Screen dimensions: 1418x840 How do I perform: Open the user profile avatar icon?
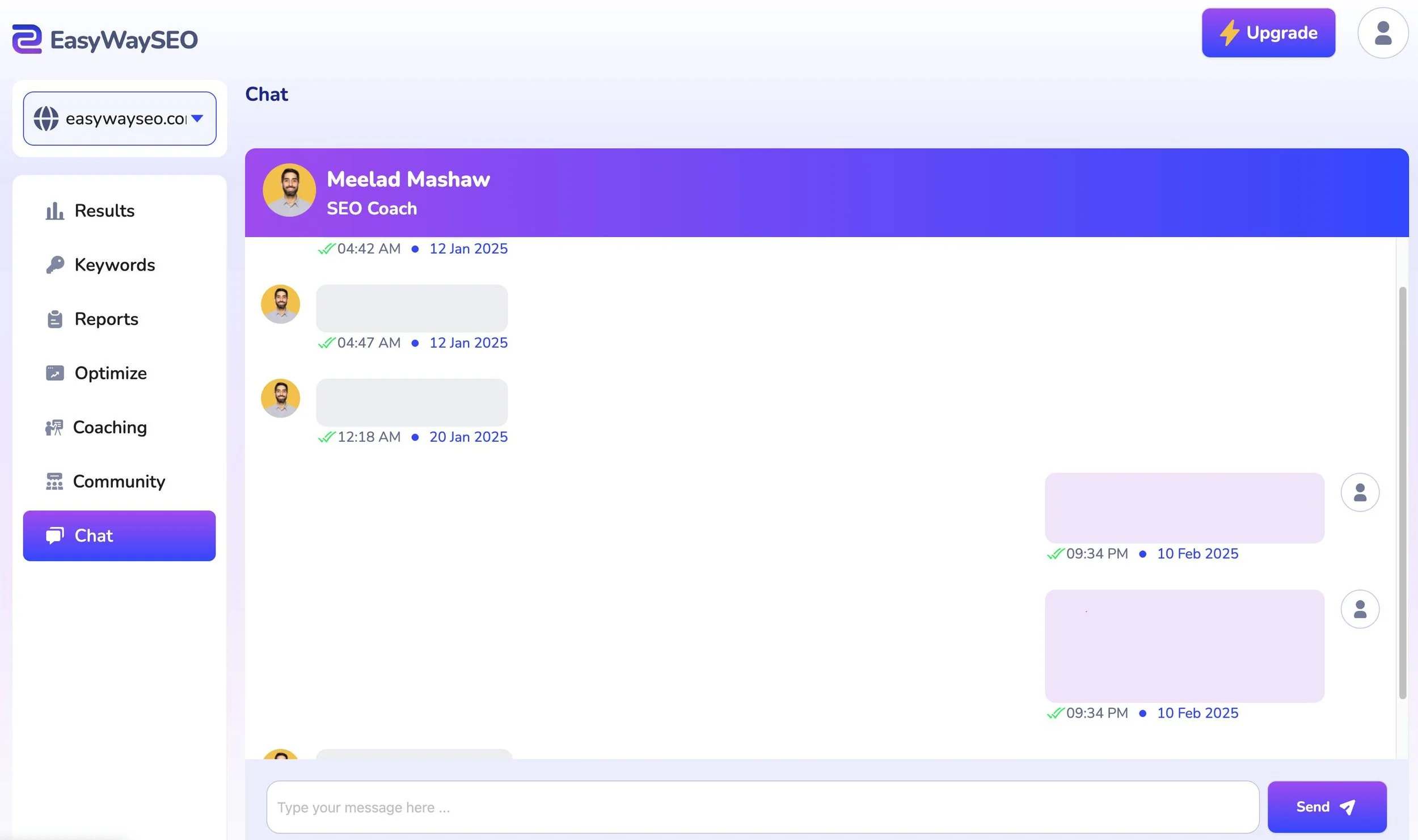point(1382,33)
